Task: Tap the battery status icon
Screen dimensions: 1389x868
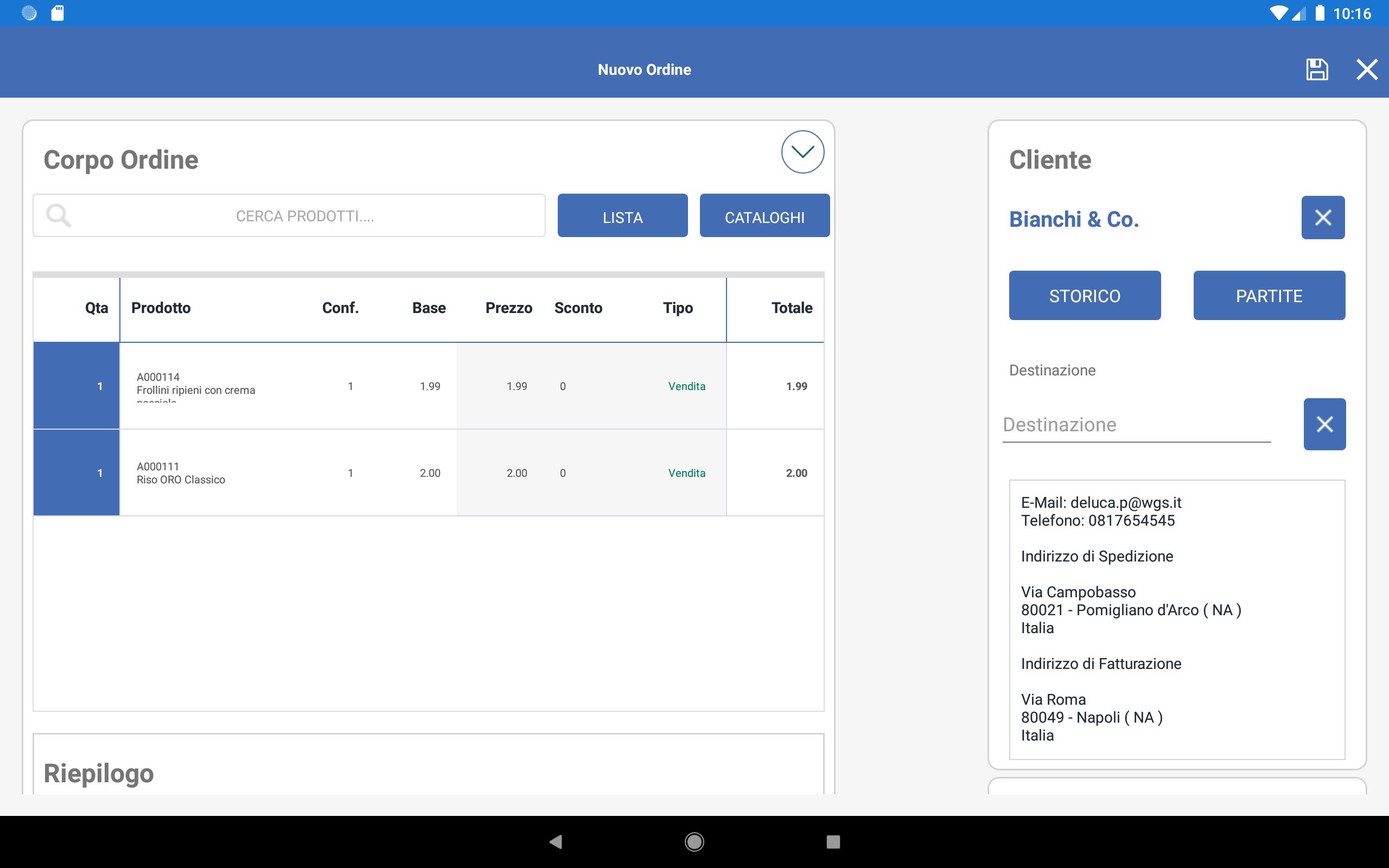Action: click(1320, 12)
